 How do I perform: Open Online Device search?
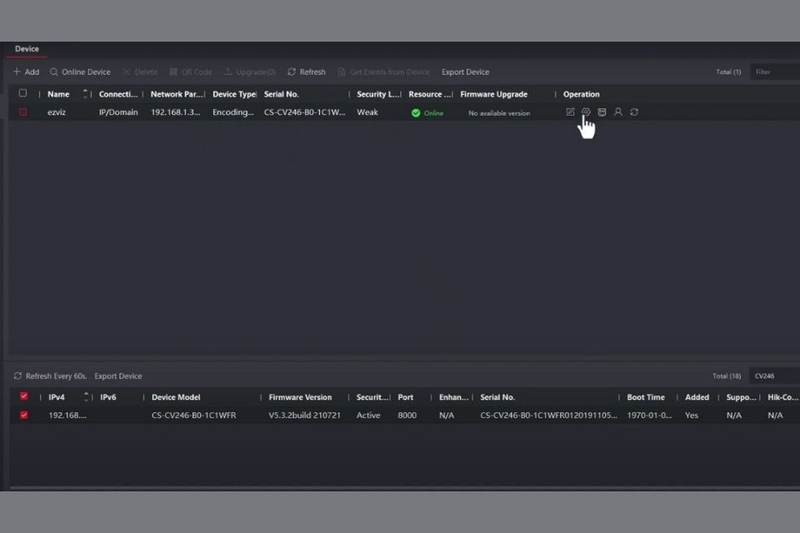click(x=80, y=72)
